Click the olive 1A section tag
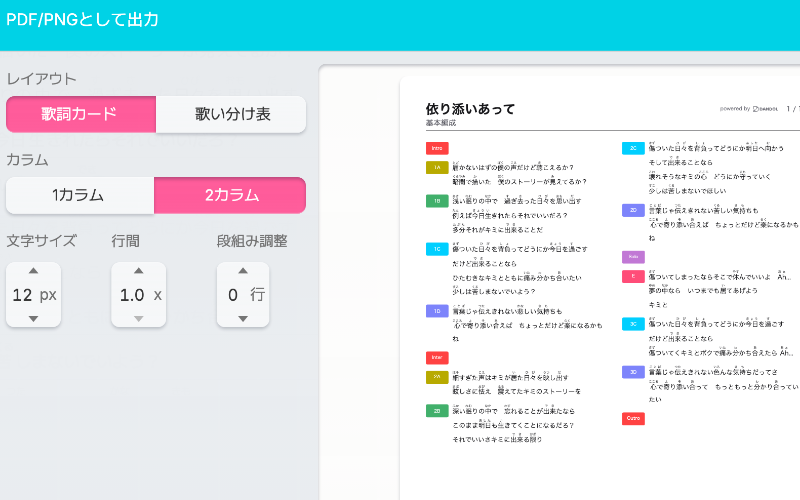 coord(437,167)
